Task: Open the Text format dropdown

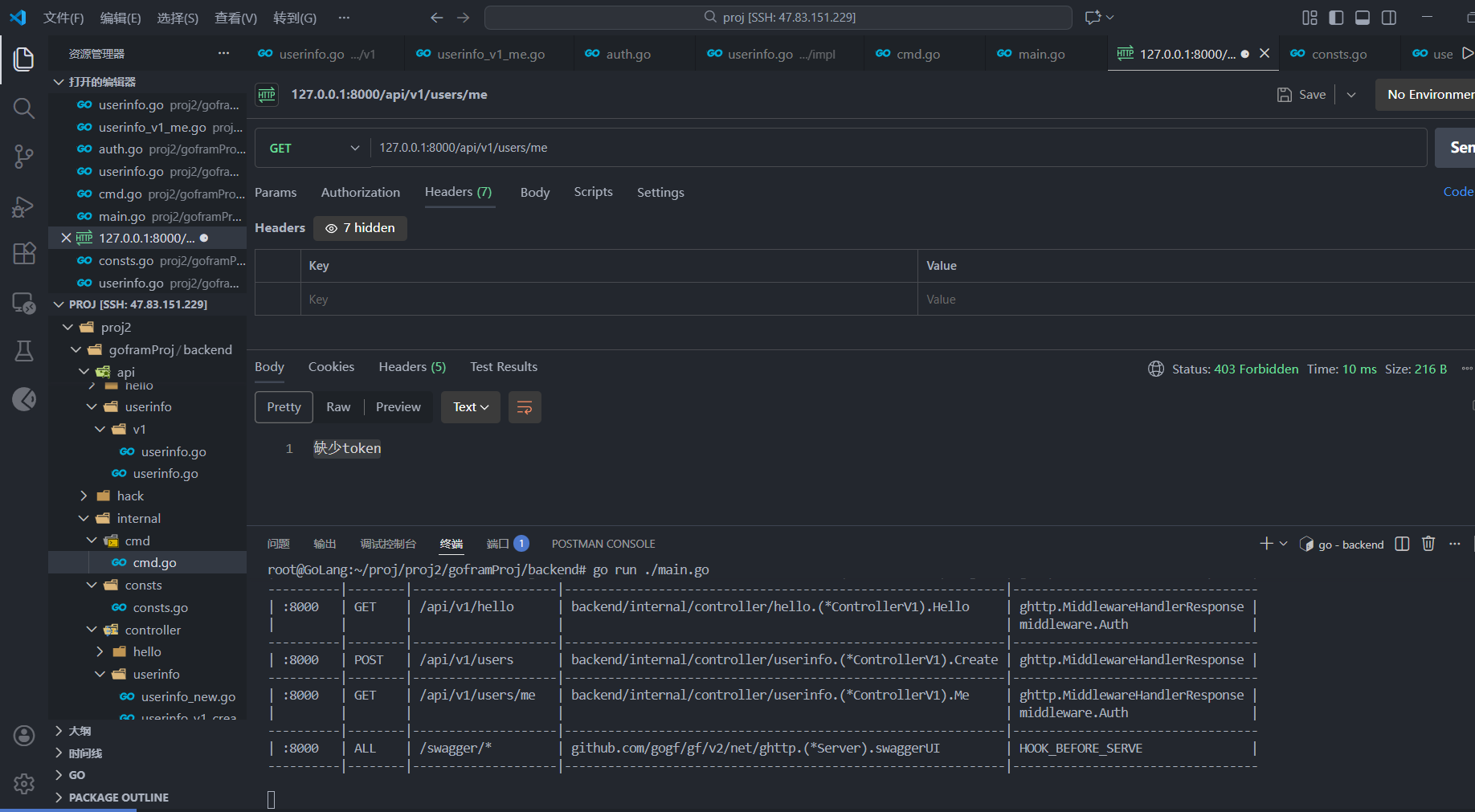Action: (471, 407)
